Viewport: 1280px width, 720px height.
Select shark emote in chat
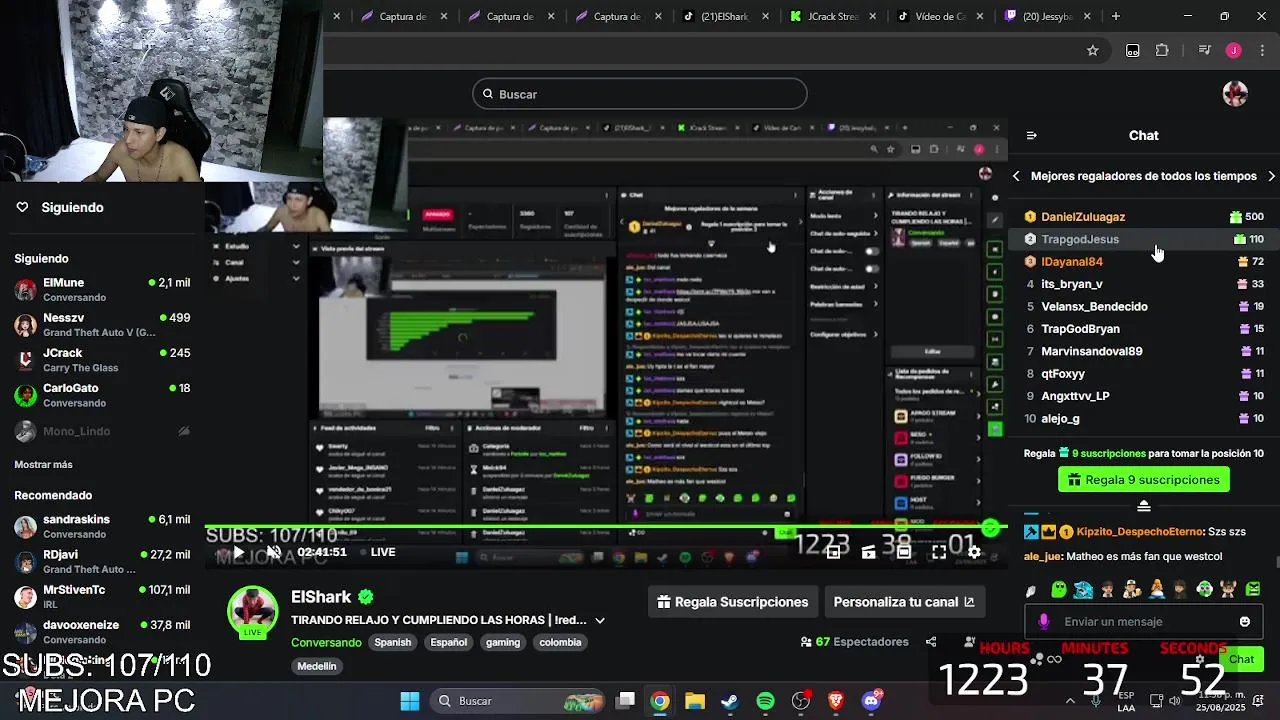(1083, 590)
